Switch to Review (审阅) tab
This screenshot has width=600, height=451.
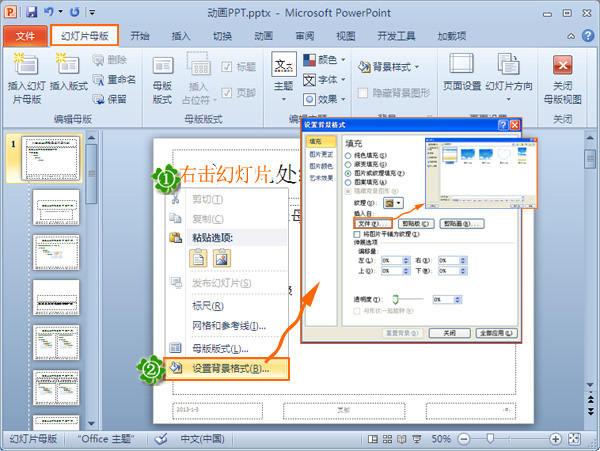tap(305, 36)
